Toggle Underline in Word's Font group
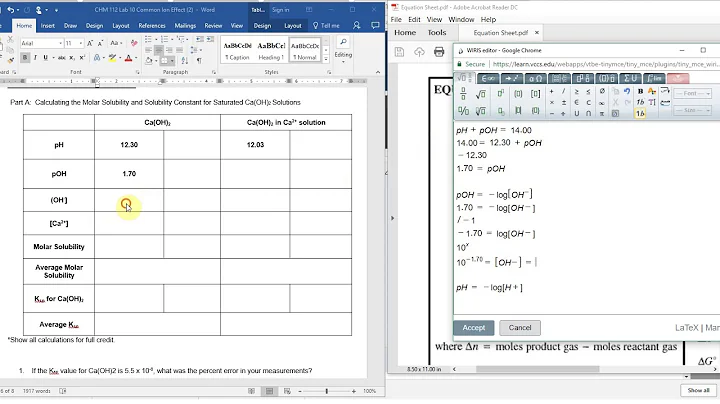720x404 pixels. (45, 58)
